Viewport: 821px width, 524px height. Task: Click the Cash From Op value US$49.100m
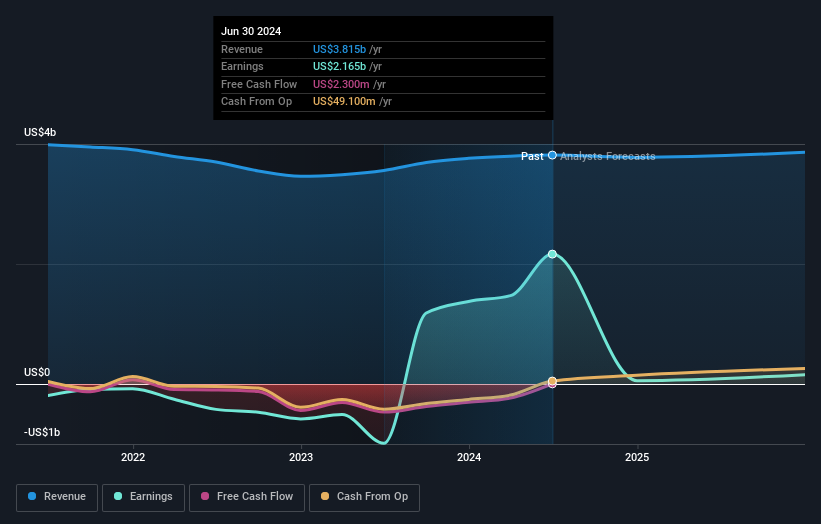pyautogui.click(x=344, y=102)
